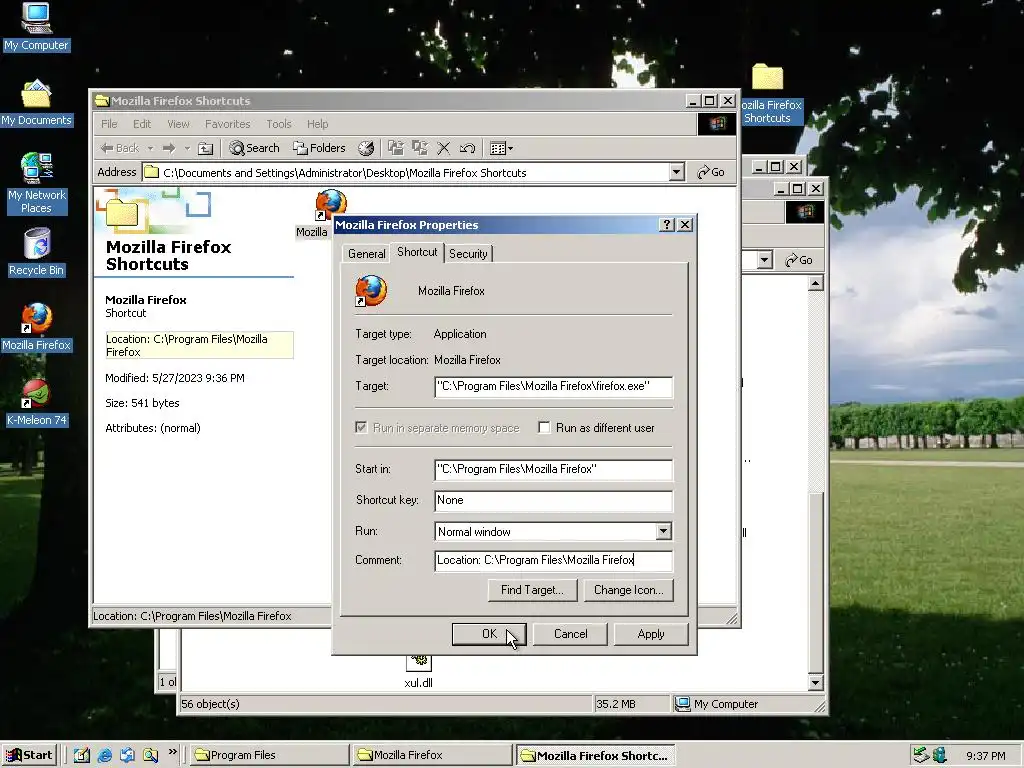Screen dimensions: 1024x768
Task: Open the Back history dropdown arrow
Action: tap(150, 148)
